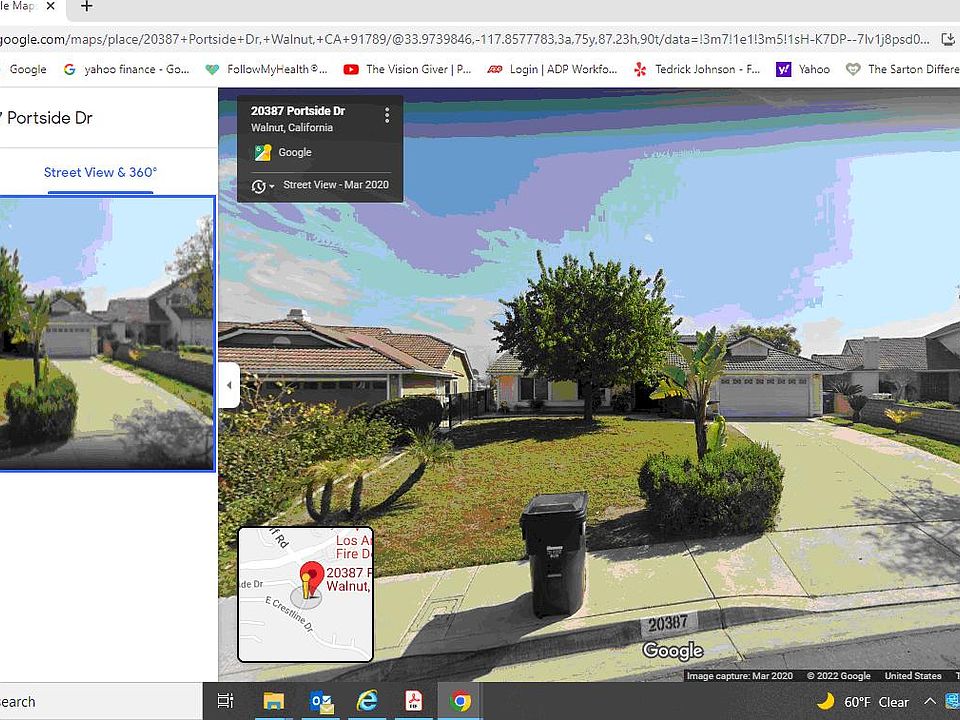This screenshot has height=720, width=960.
Task: Open the mini map with location pin
Action: [x=305, y=594]
